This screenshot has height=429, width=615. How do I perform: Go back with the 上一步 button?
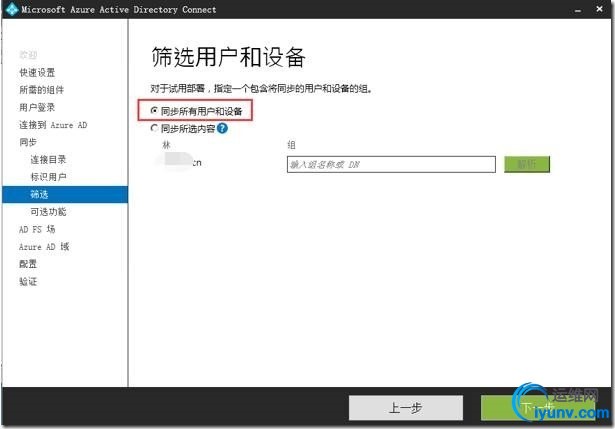tap(406, 408)
